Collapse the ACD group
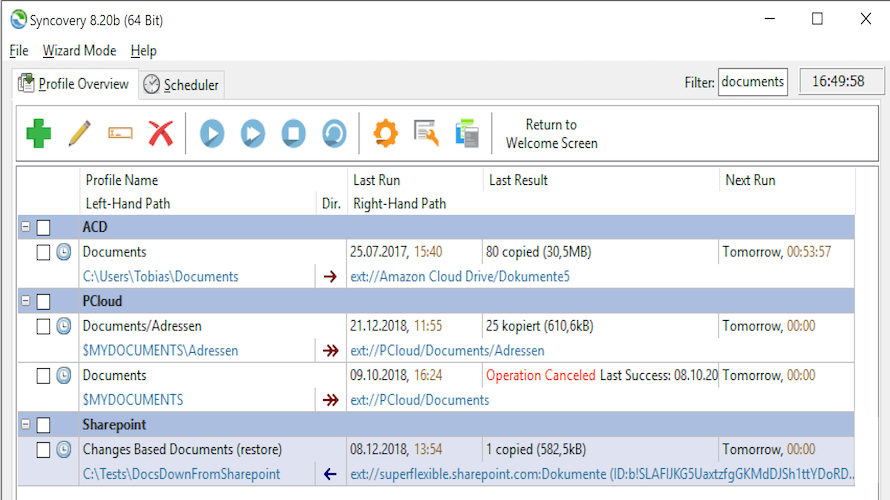The height and width of the screenshot is (500, 890). (26, 226)
